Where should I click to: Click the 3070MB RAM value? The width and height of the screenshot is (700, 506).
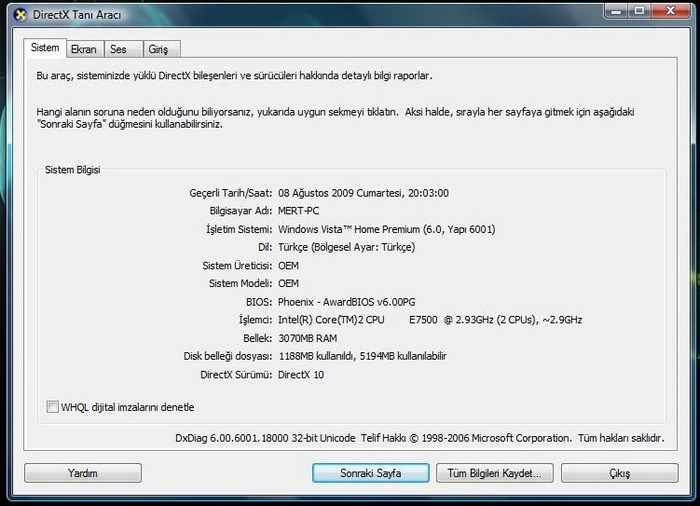click(308, 338)
